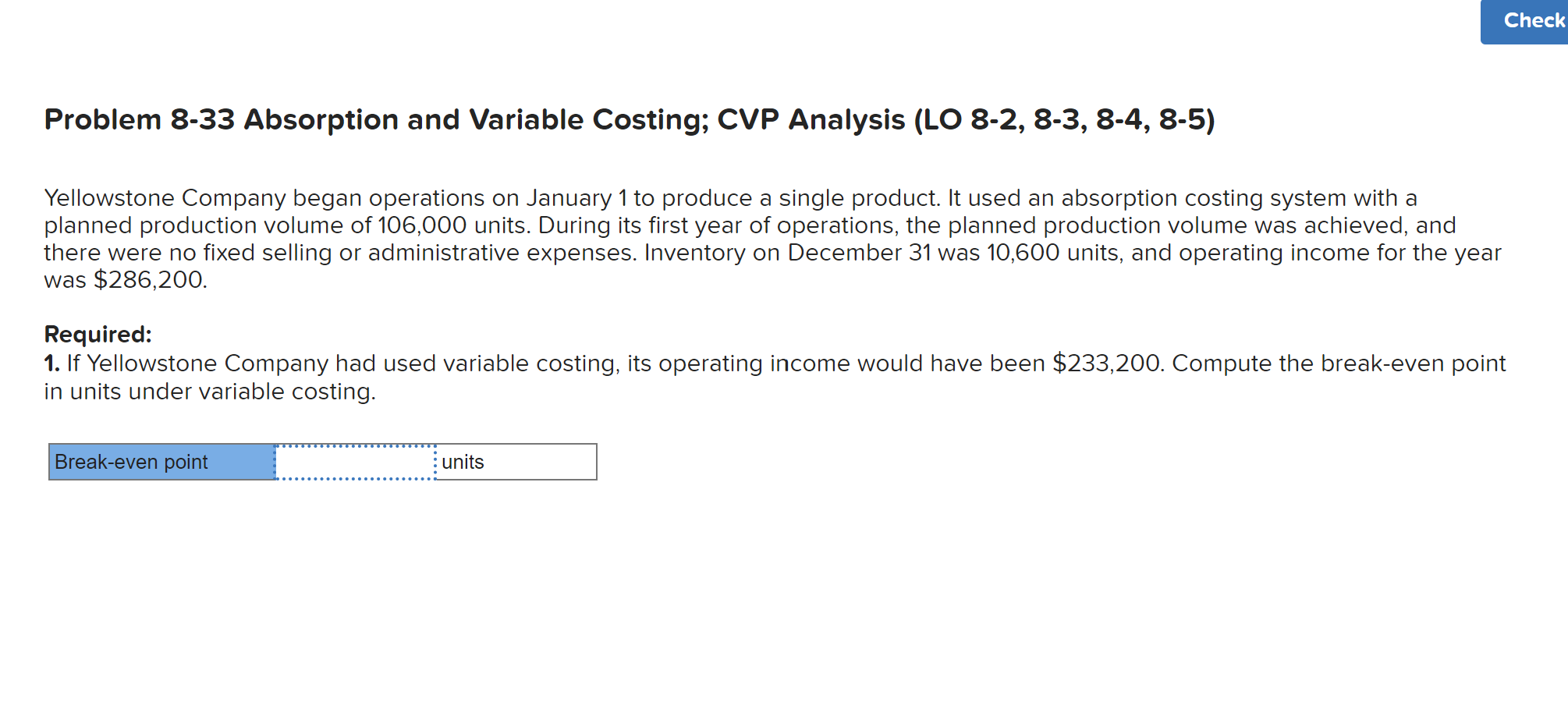Click the operating income figure $286,200
Viewport: 1568px width, 702px height.
[x=147, y=279]
